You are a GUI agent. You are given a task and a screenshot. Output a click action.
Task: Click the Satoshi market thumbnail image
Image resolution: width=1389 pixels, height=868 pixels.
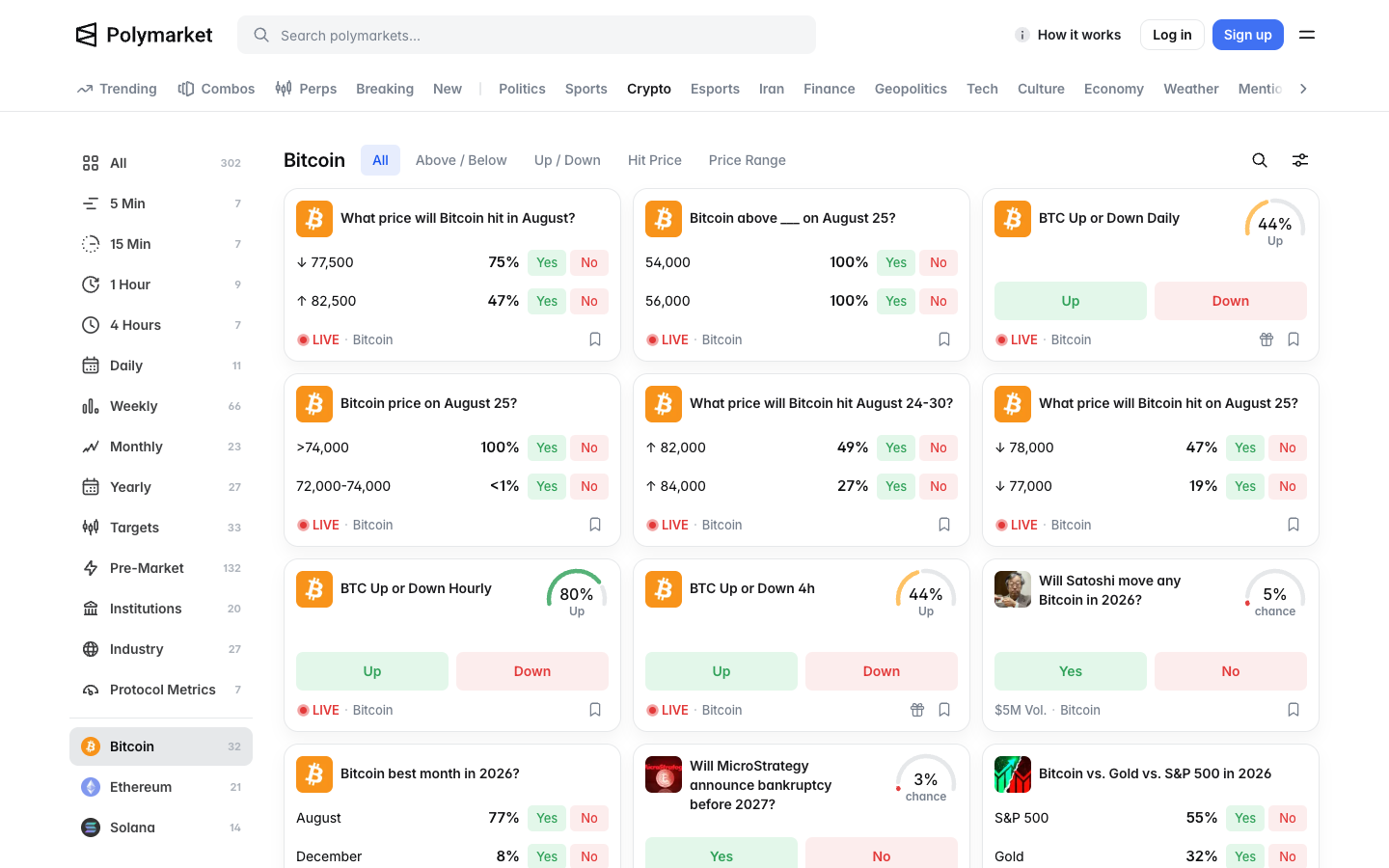pos(1013,589)
